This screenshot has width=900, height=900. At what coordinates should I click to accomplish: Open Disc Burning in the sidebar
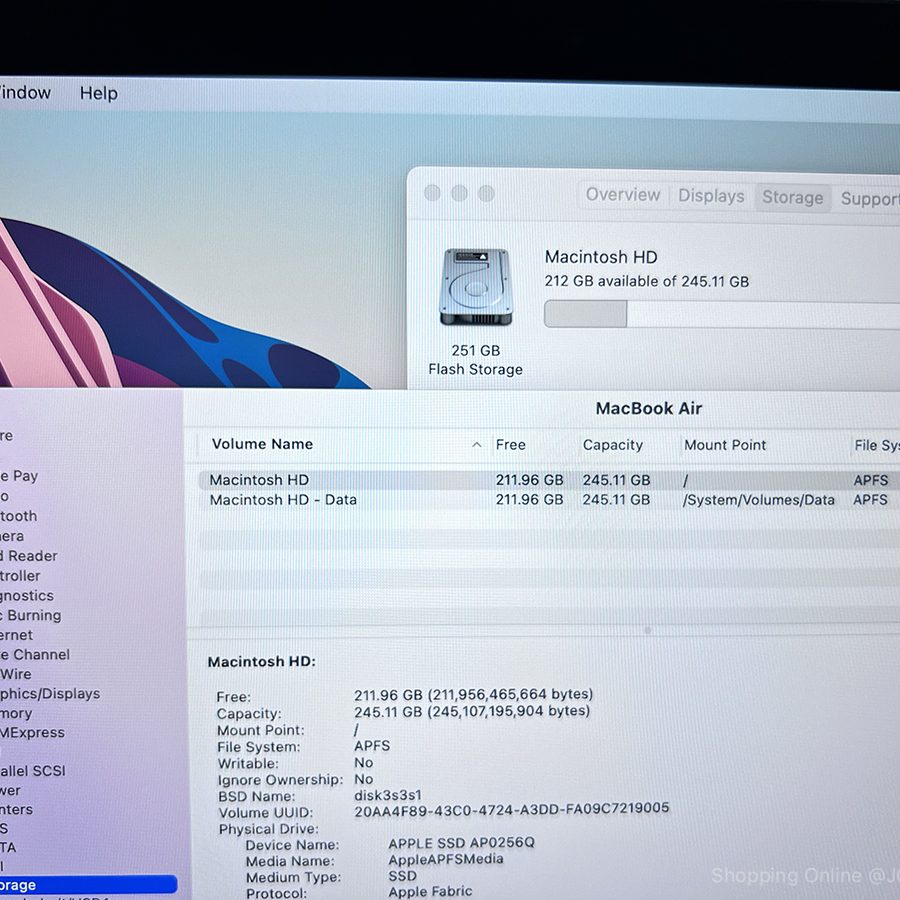(x=30, y=615)
